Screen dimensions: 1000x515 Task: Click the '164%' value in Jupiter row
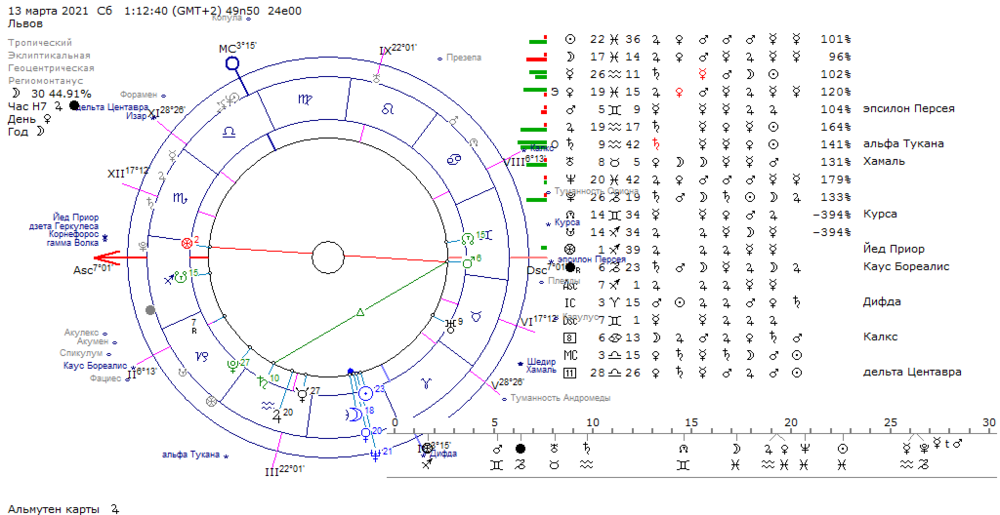(835, 126)
